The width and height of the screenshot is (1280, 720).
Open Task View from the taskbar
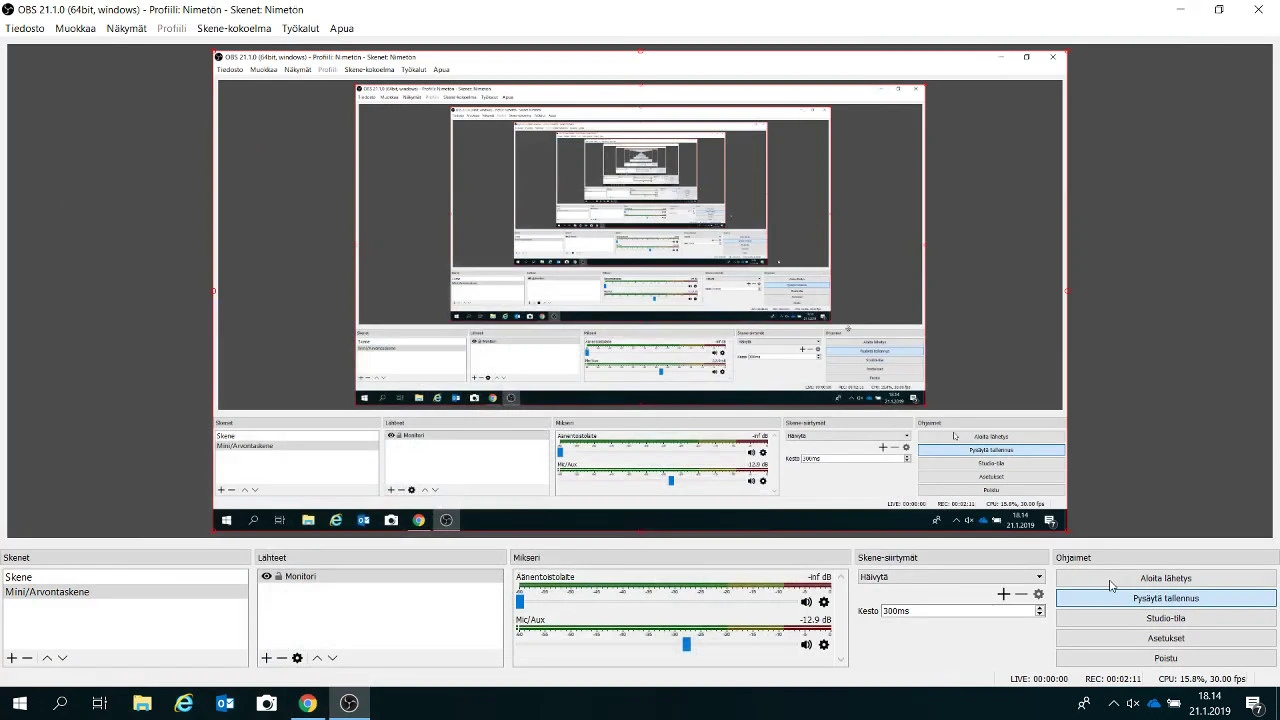coord(100,703)
